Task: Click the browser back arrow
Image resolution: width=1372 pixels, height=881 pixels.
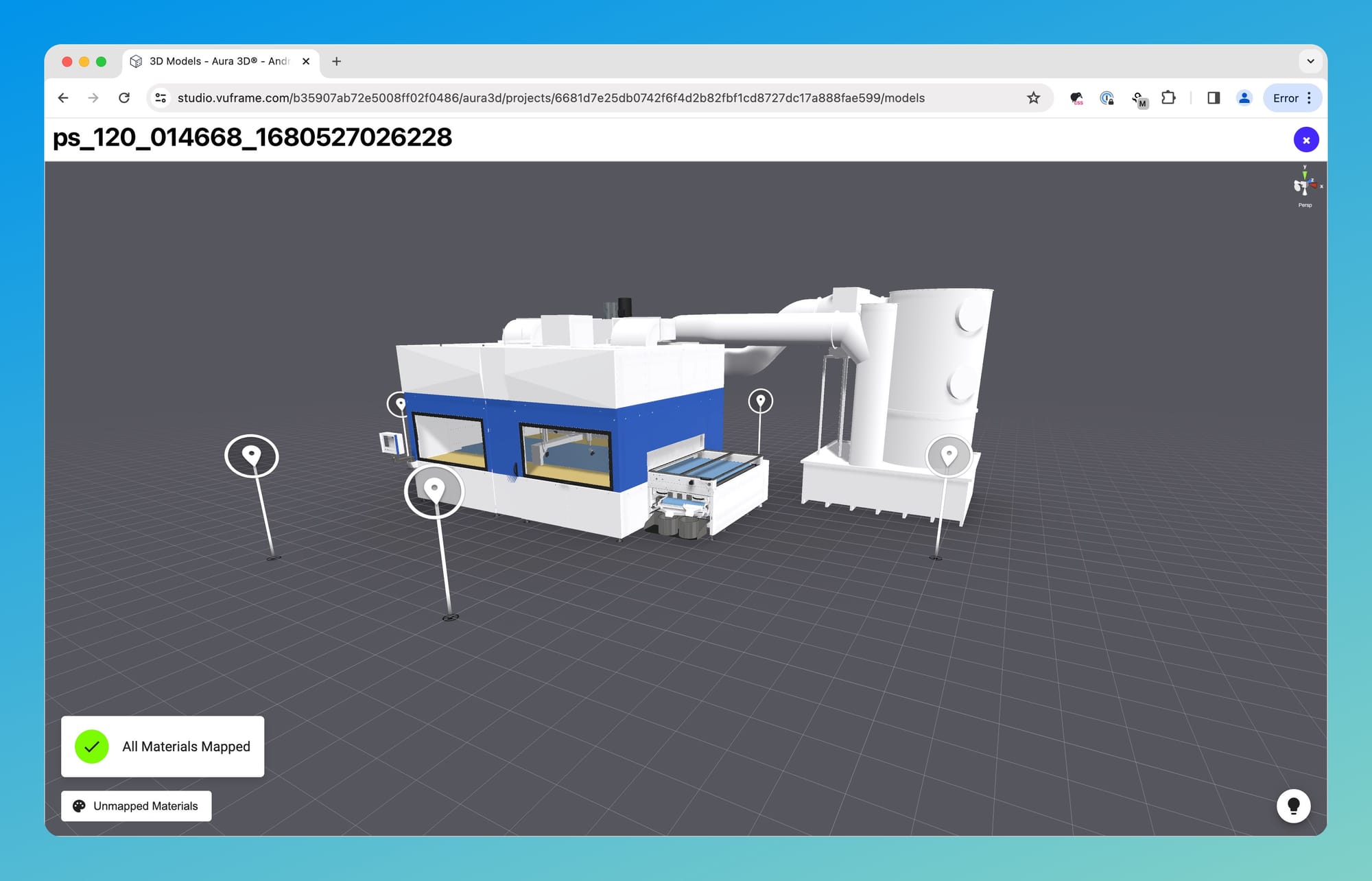Action: click(x=63, y=98)
